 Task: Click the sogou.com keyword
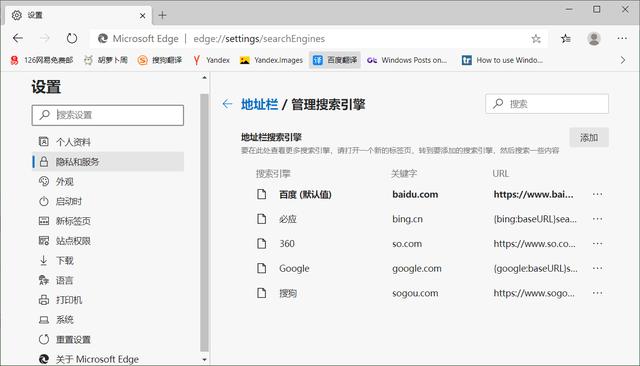[x=415, y=293]
